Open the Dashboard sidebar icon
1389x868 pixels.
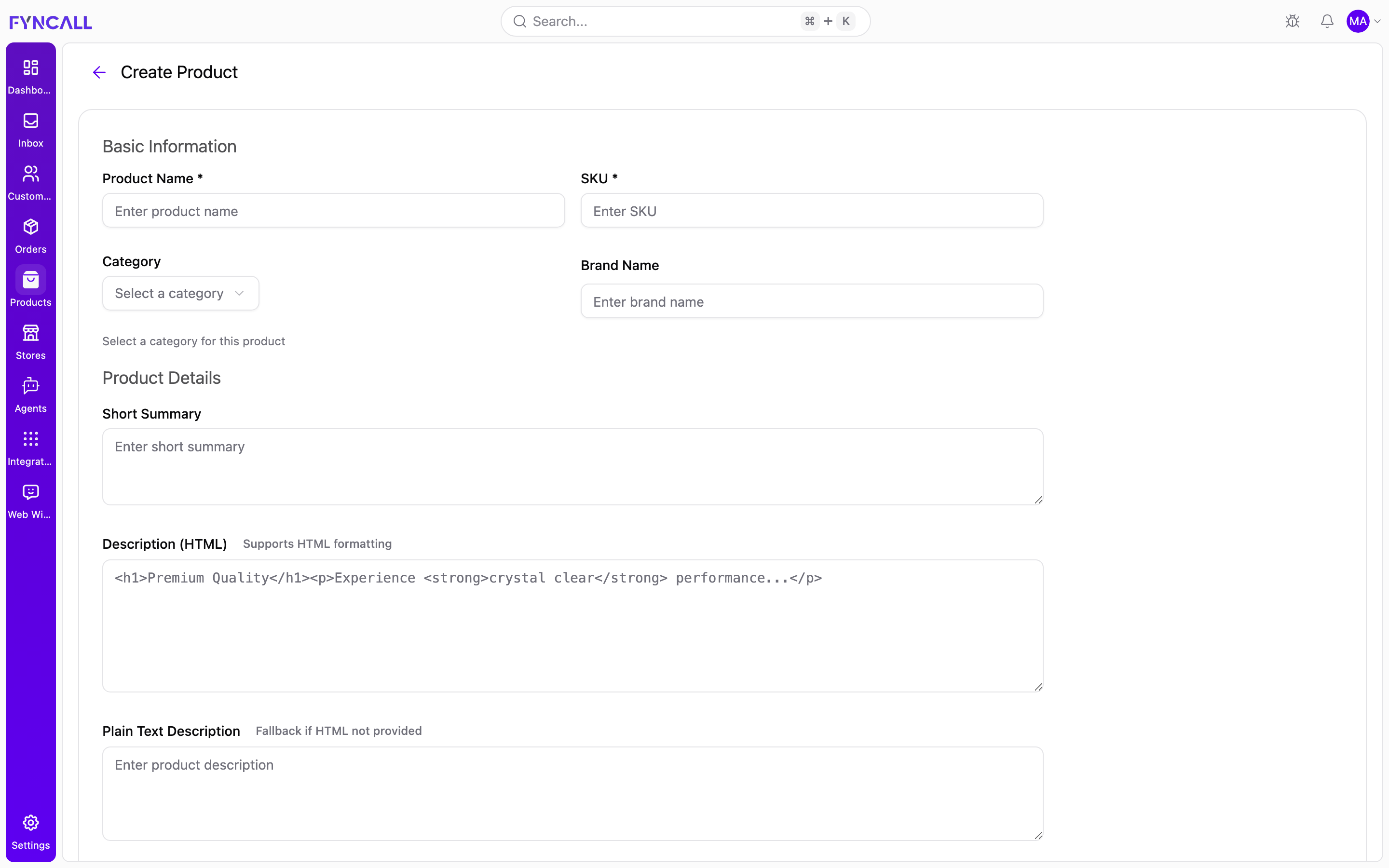[x=30, y=68]
